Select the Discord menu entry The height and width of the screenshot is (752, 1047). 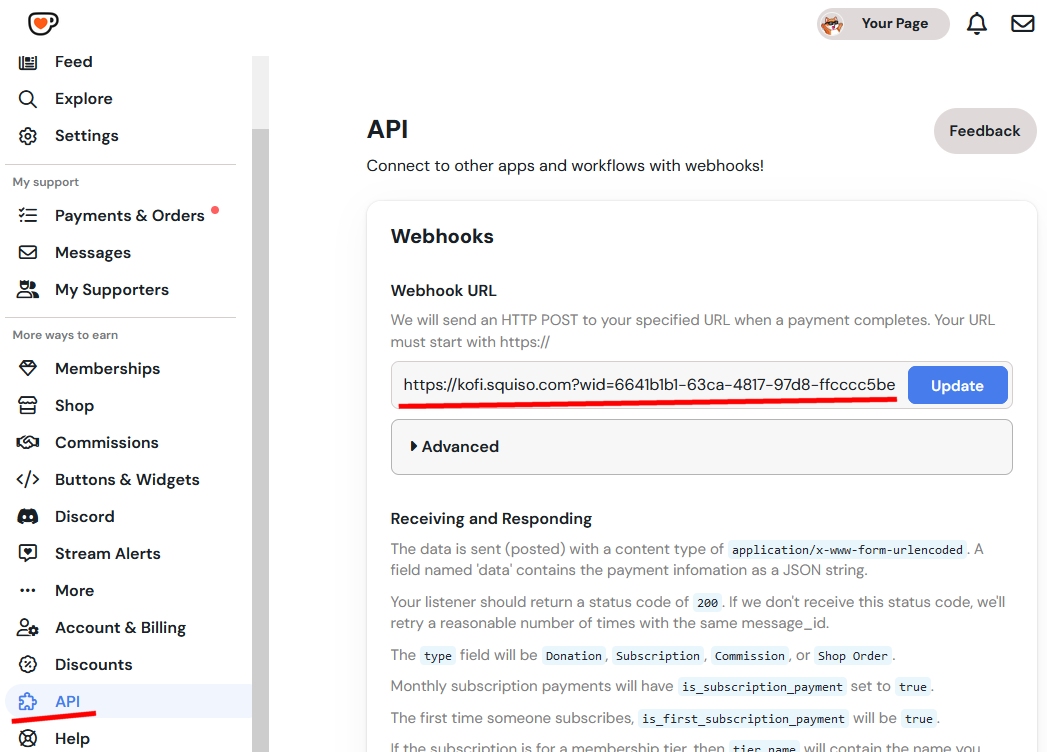85,516
